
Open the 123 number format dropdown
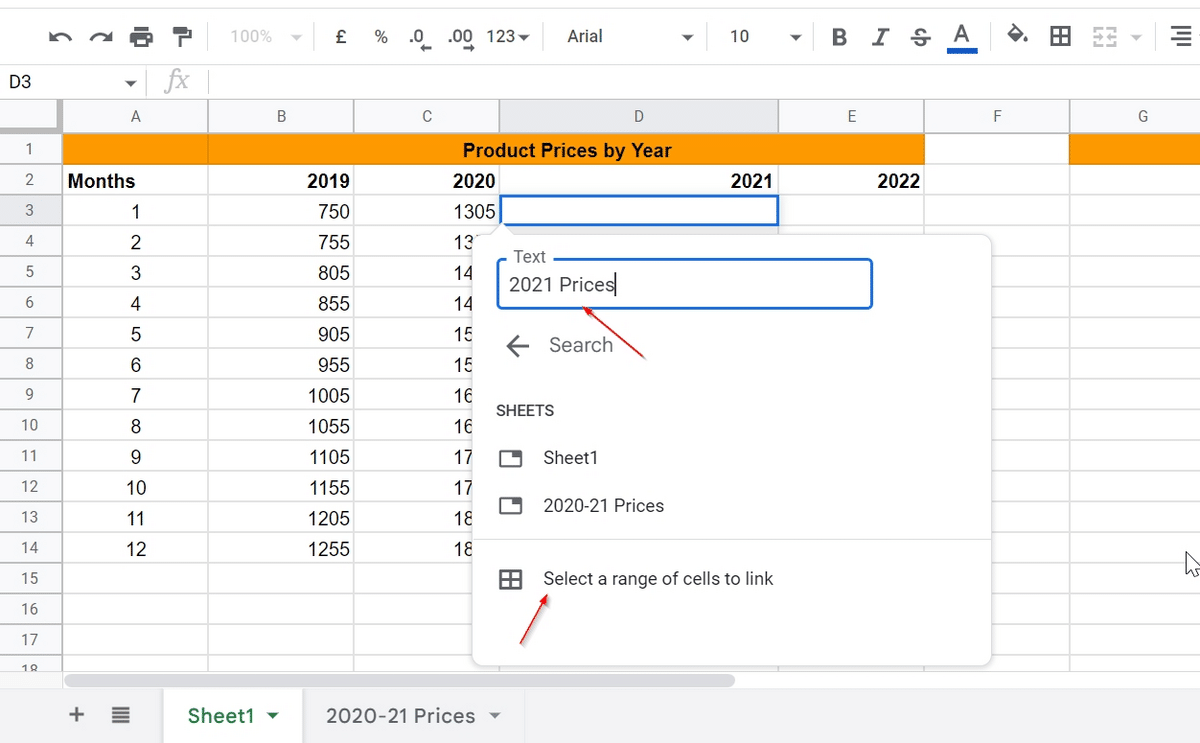pyautogui.click(x=508, y=37)
